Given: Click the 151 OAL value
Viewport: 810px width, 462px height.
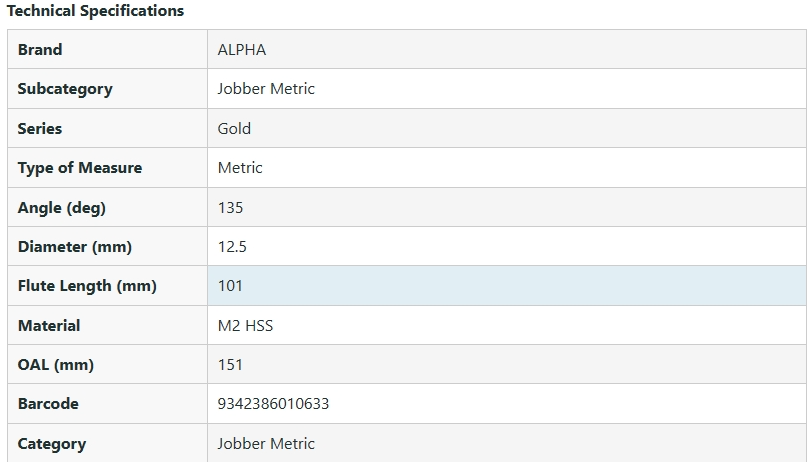Looking at the screenshot, I should point(230,365).
